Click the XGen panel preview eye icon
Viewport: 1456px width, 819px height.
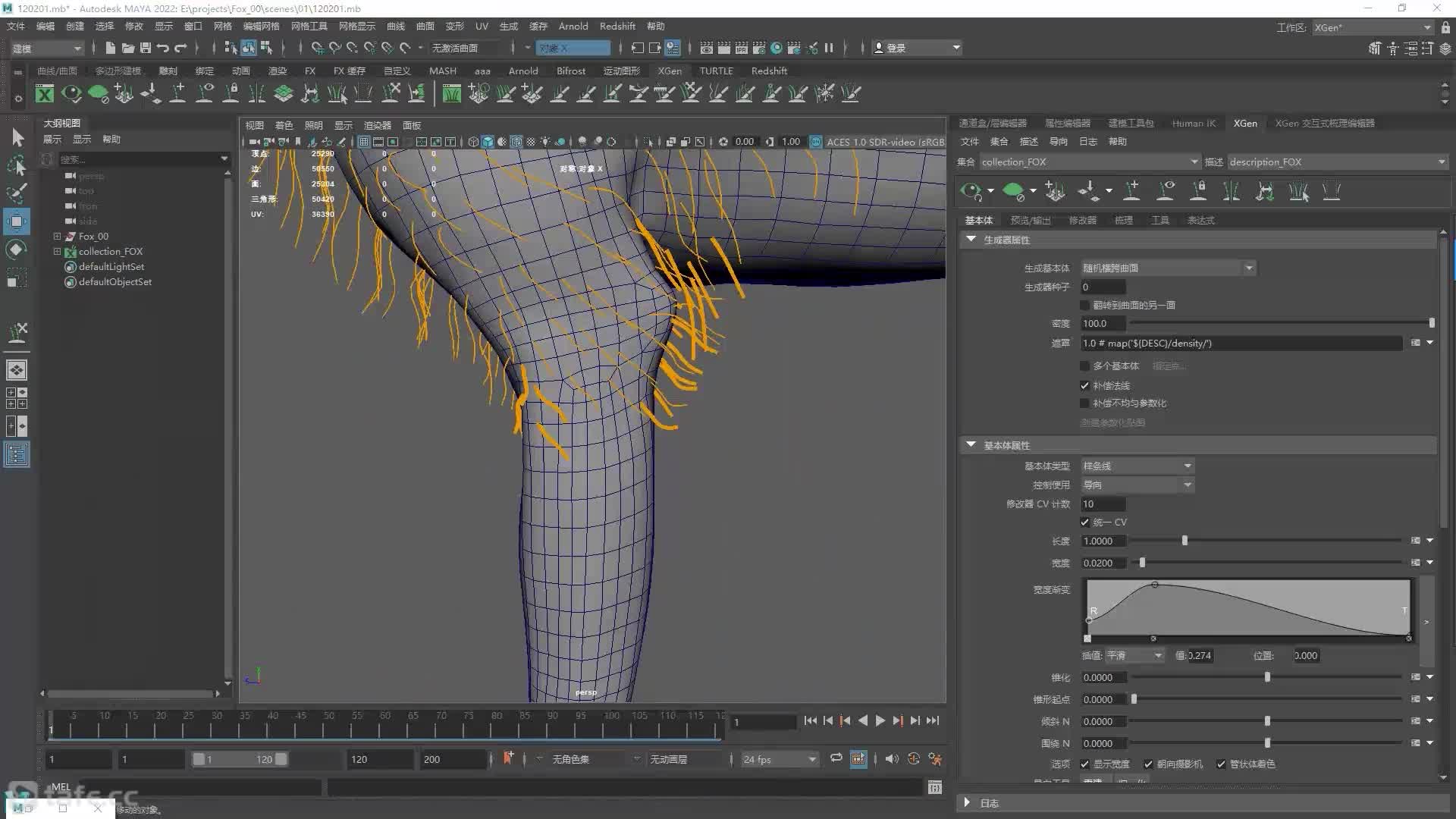tap(971, 191)
